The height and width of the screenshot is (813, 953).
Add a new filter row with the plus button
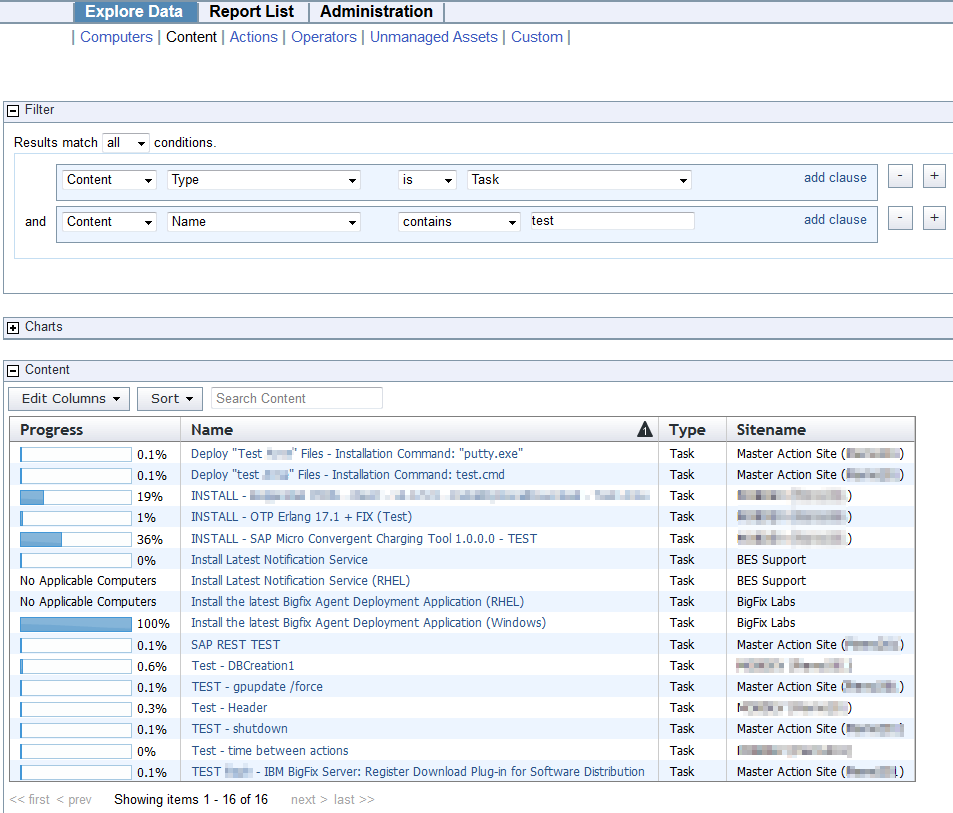coord(933,176)
